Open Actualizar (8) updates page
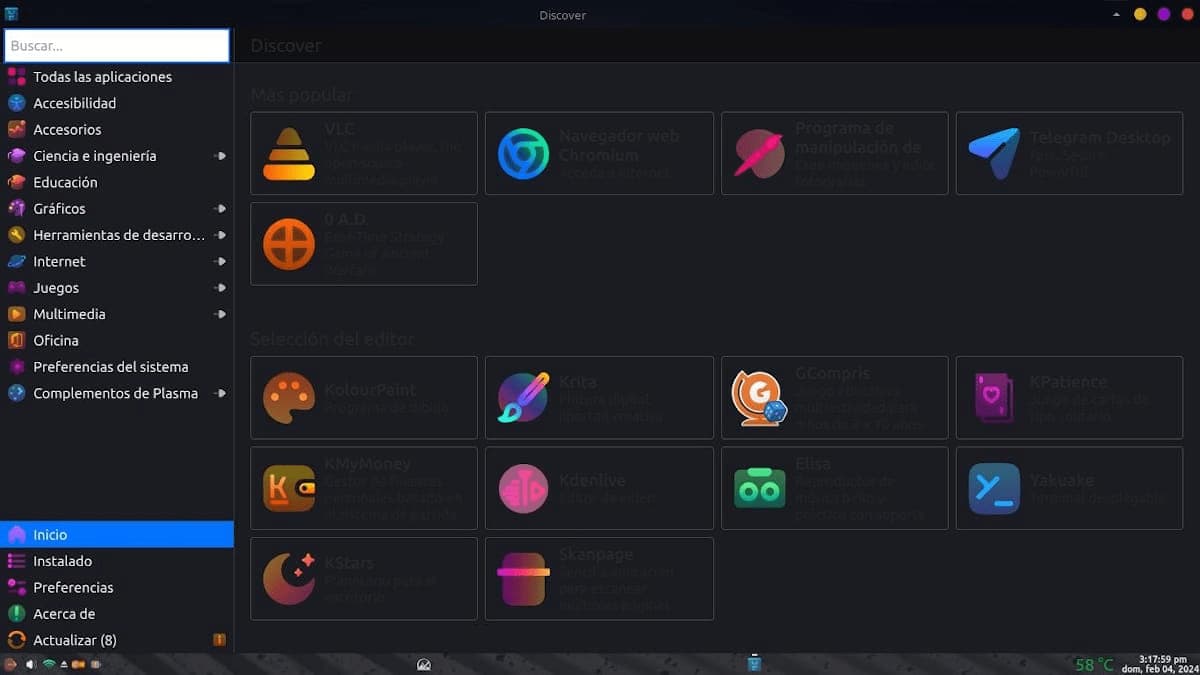 click(117, 640)
